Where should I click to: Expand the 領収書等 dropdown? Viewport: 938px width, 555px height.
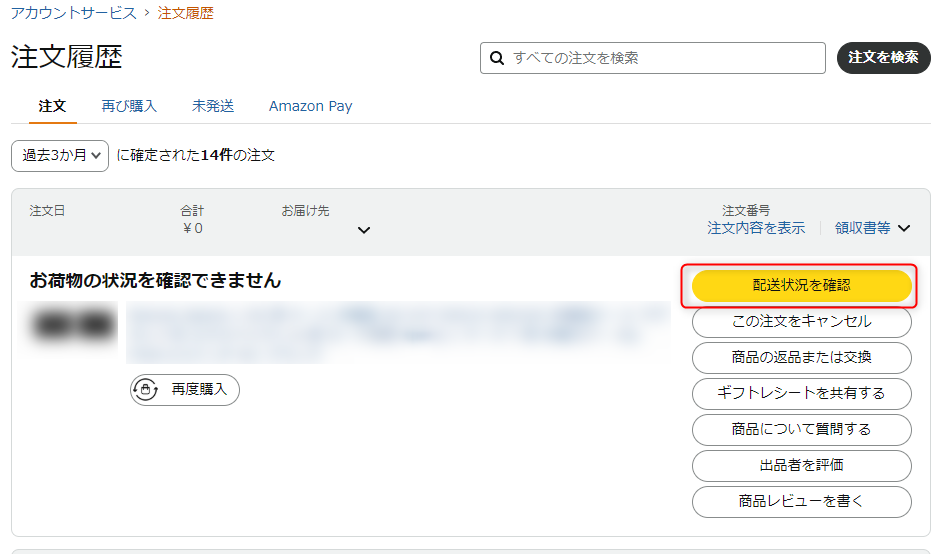click(x=872, y=228)
